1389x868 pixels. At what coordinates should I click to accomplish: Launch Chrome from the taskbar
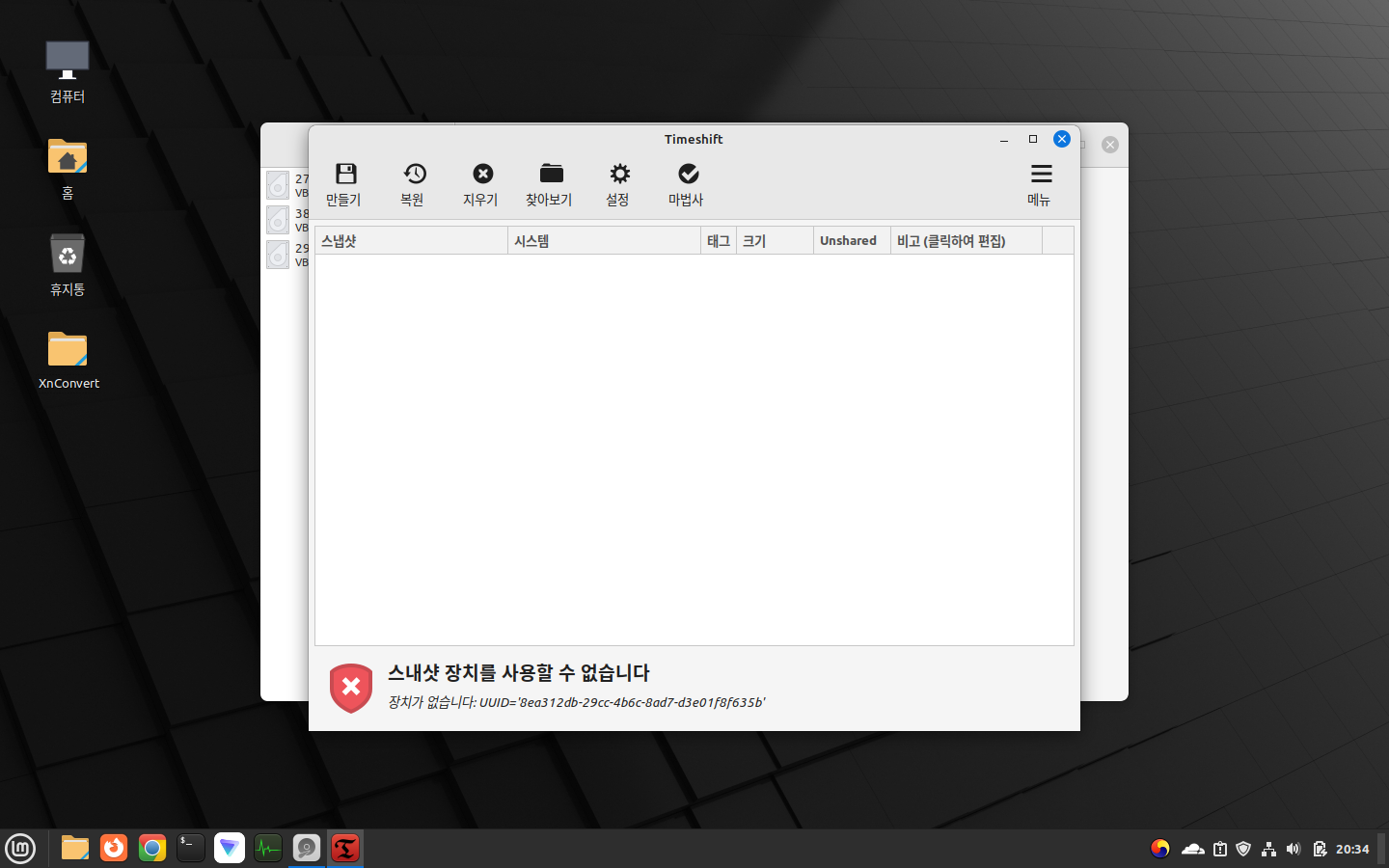click(152, 849)
